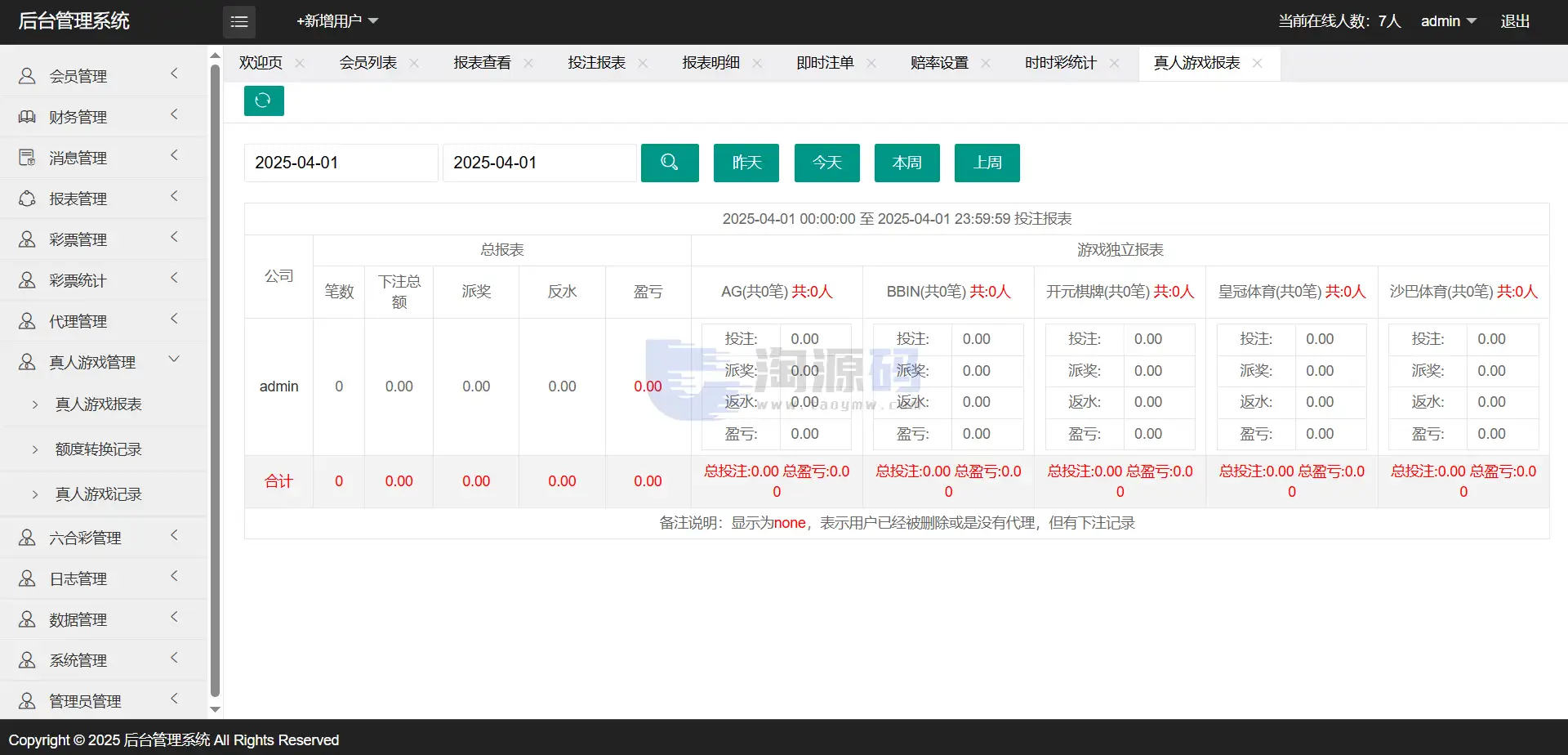The height and width of the screenshot is (755, 1568).
Task: Click the sidebar vertical scrollbar
Action: (216, 380)
